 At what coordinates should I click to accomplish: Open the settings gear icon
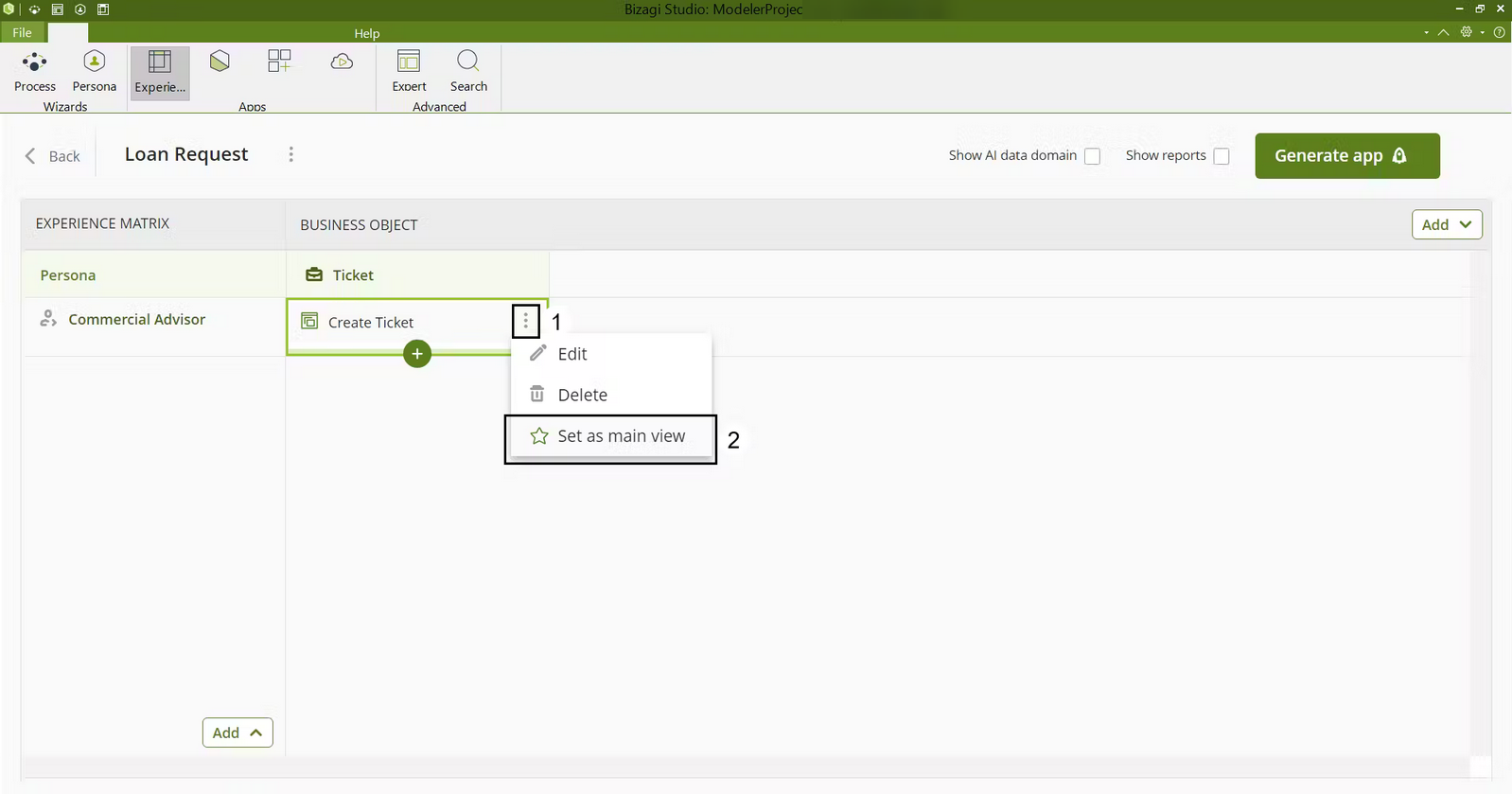[x=1467, y=32]
